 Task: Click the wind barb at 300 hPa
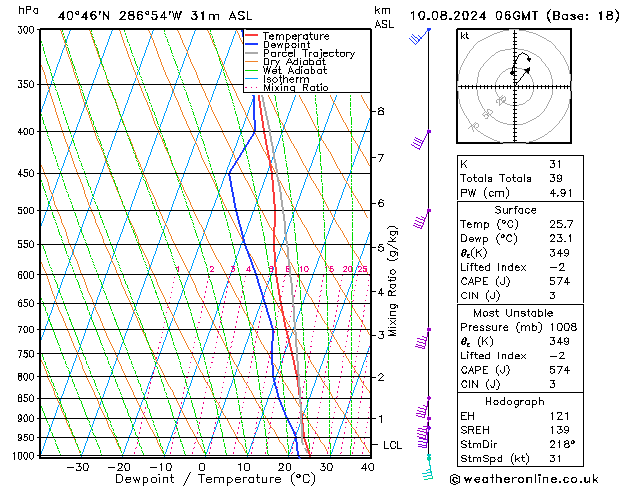pos(420,36)
